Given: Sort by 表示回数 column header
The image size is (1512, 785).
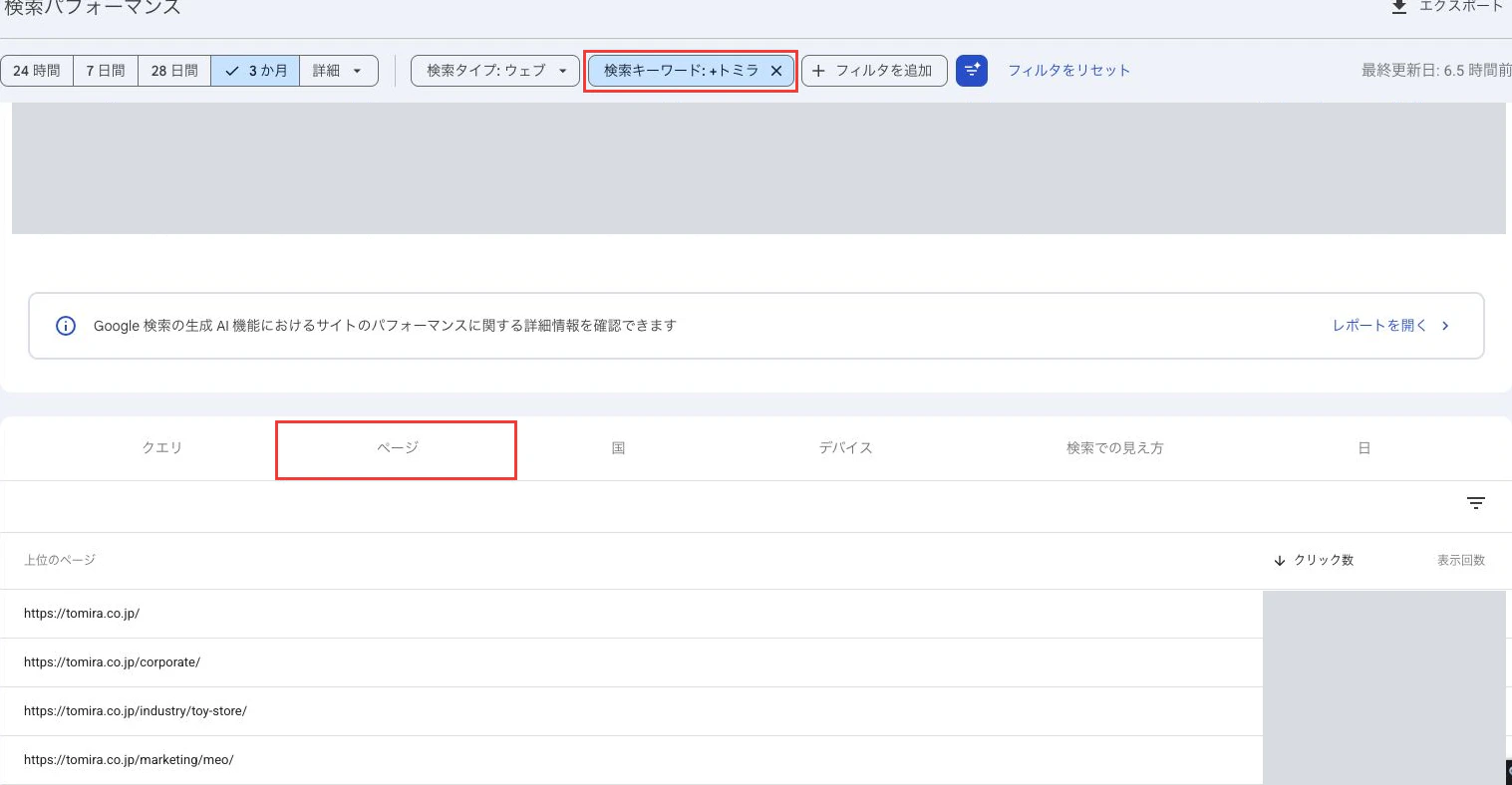Looking at the screenshot, I should [x=1461, y=561].
